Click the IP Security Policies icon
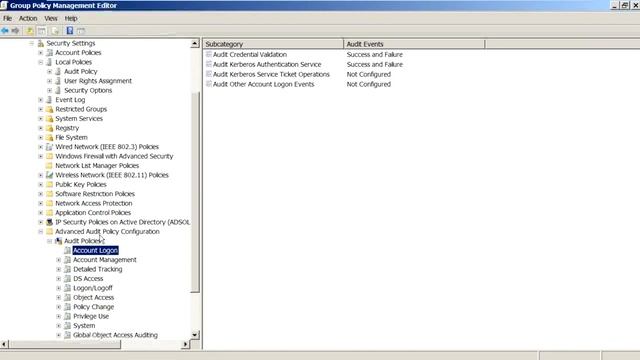Screen dimensions: 640x360 [49, 222]
